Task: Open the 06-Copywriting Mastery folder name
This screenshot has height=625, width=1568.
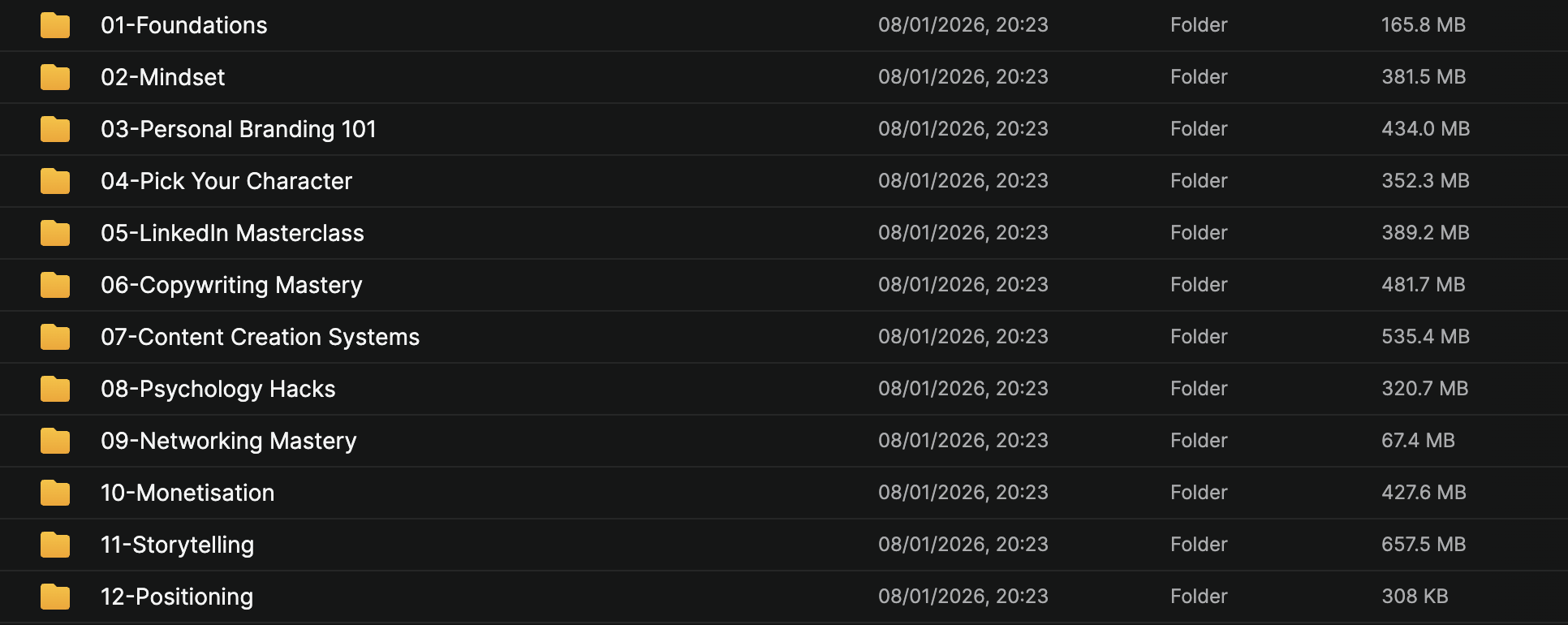Action: (231, 285)
